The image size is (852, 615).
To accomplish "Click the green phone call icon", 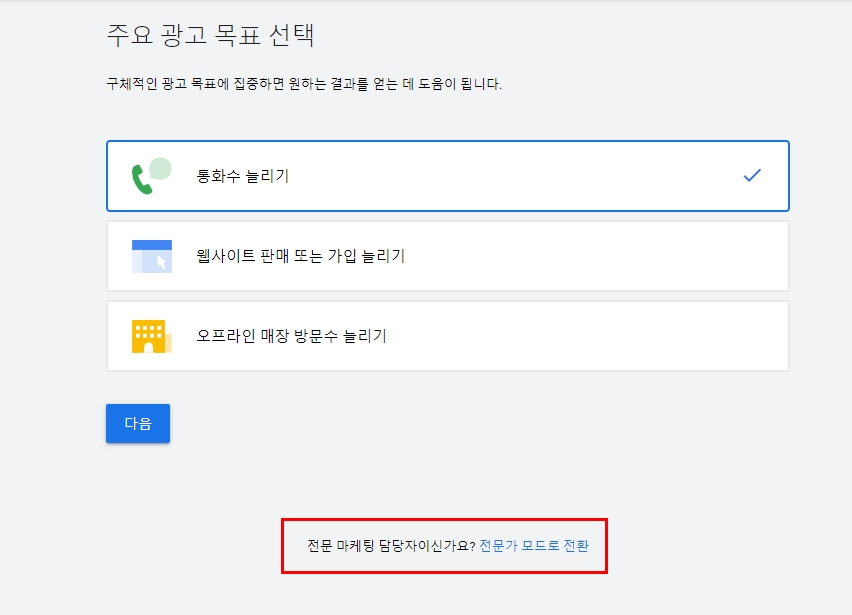I will point(152,176).
